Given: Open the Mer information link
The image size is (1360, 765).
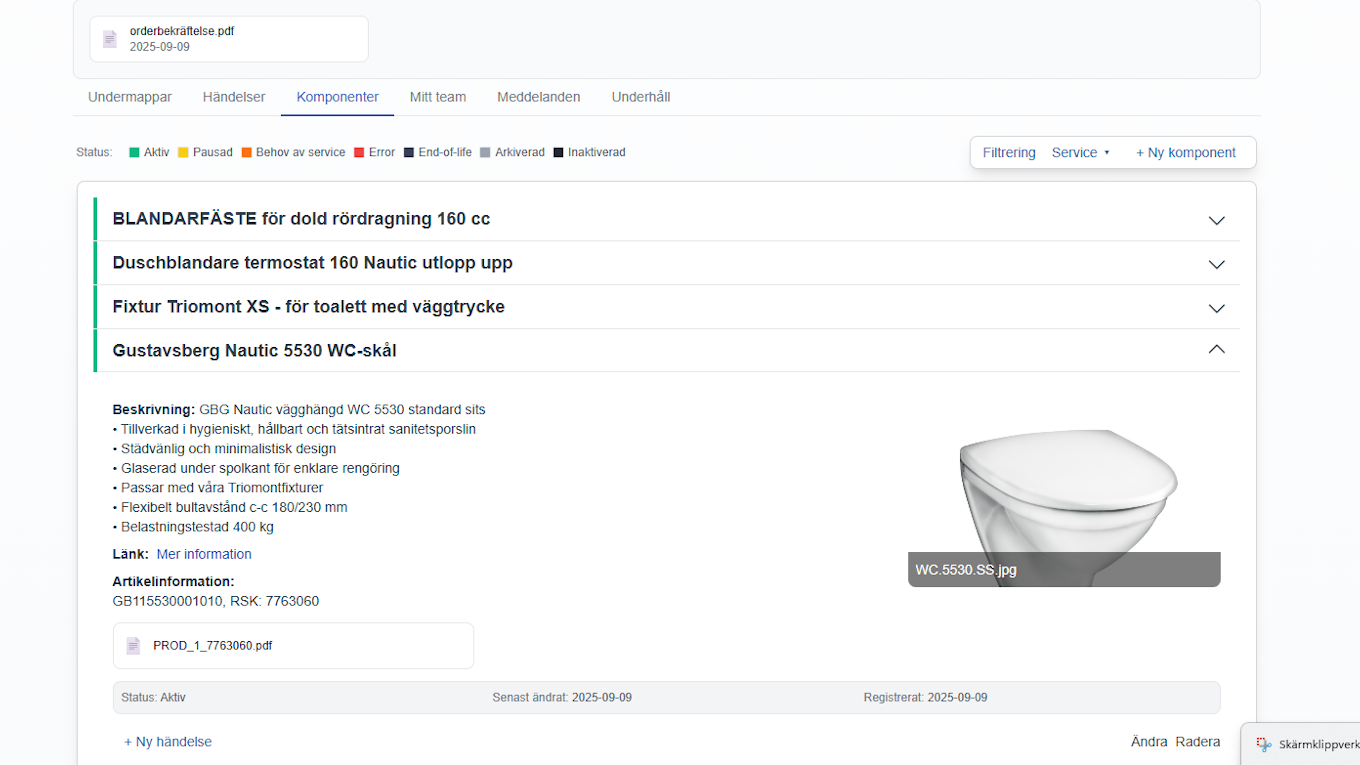Looking at the screenshot, I should 204,554.
